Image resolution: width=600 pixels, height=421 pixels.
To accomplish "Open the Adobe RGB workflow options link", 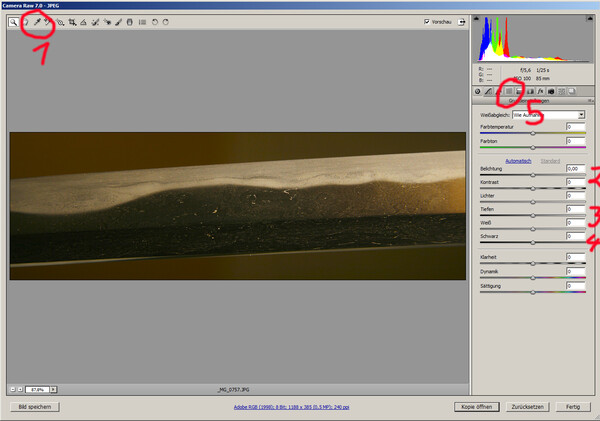I will (291, 407).
